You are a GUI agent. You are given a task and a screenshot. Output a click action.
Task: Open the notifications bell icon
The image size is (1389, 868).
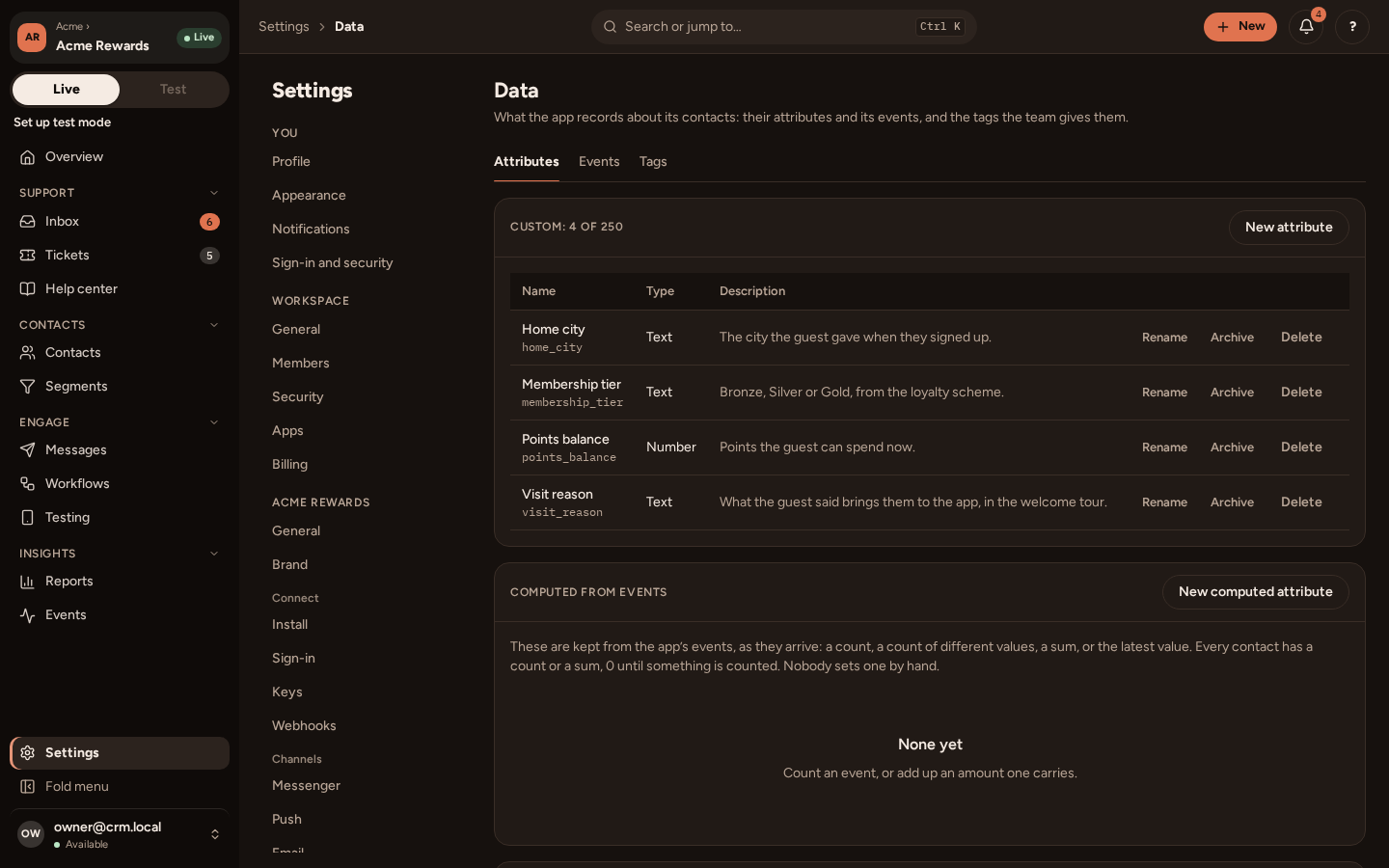tap(1306, 27)
